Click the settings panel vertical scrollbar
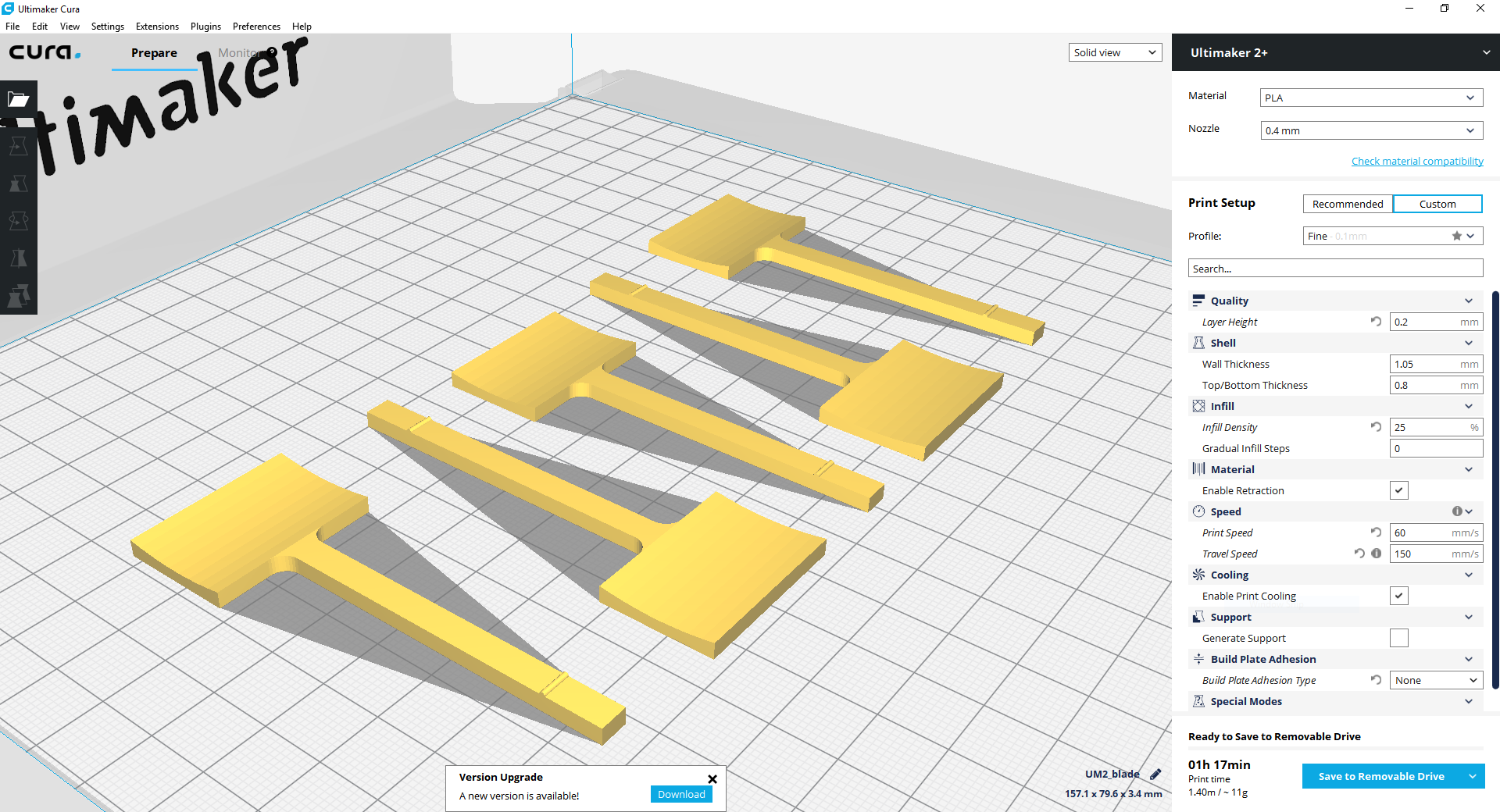 pyautogui.click(x=1495, y=490)
